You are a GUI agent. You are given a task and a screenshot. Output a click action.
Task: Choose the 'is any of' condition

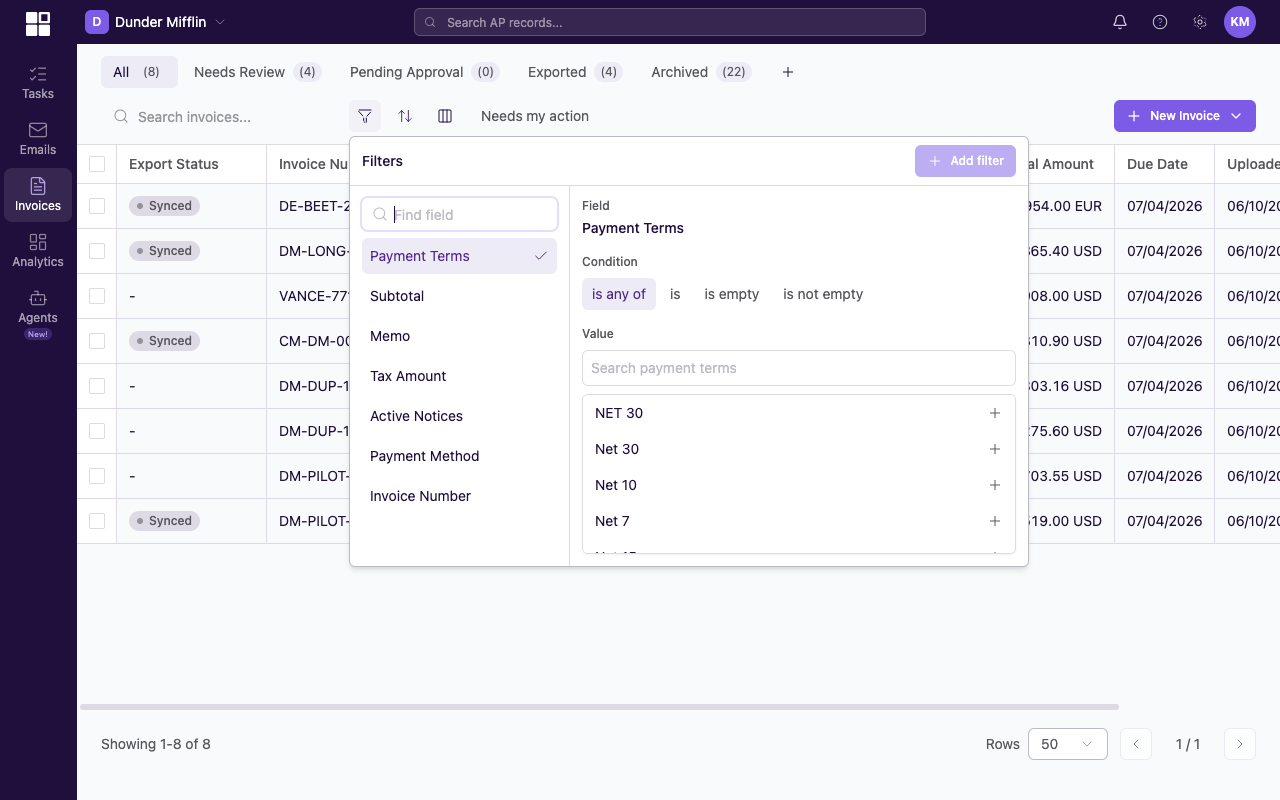tap(619, 294)
